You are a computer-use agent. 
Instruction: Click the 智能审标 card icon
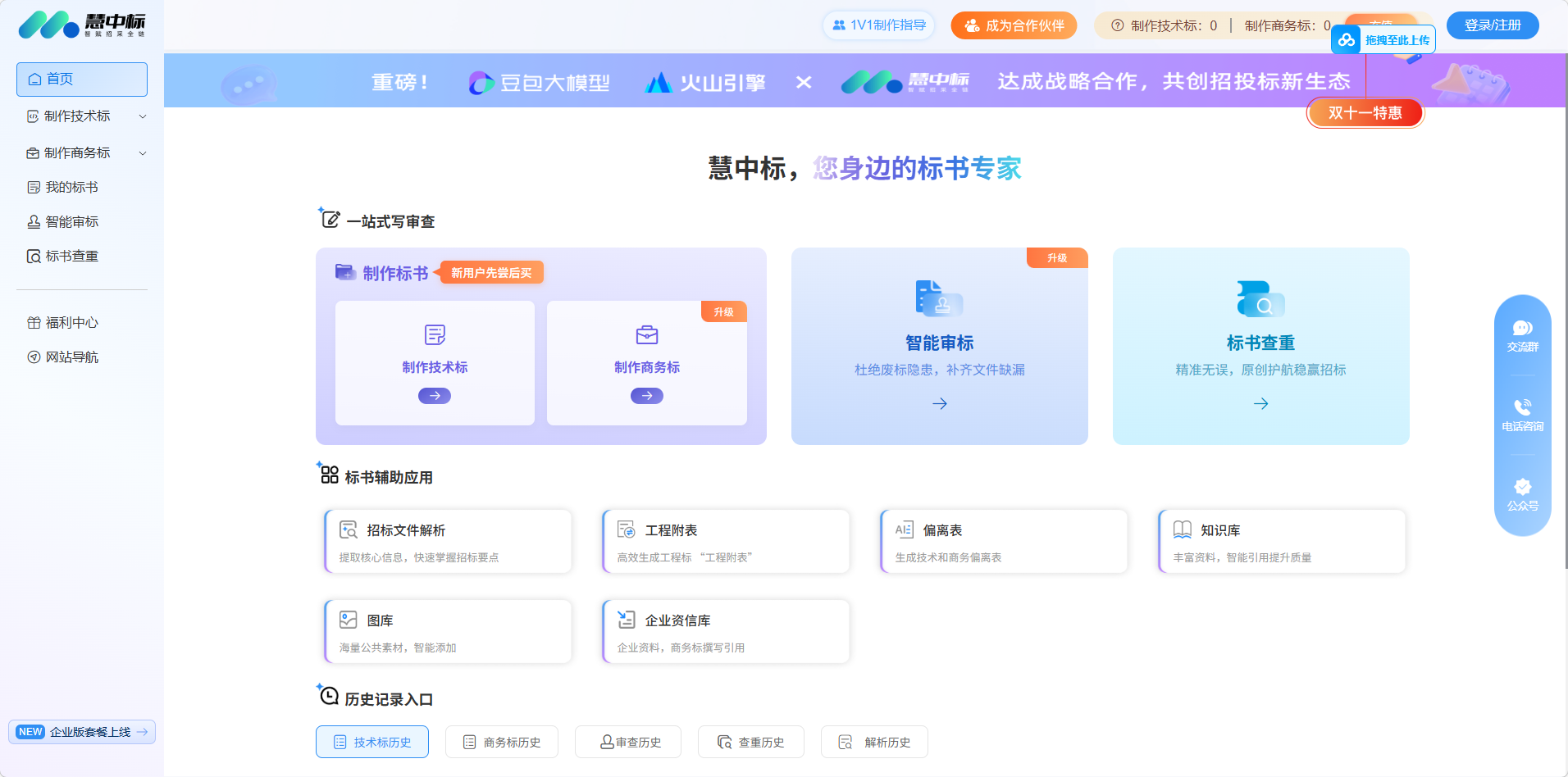click(x=939, y=298)
